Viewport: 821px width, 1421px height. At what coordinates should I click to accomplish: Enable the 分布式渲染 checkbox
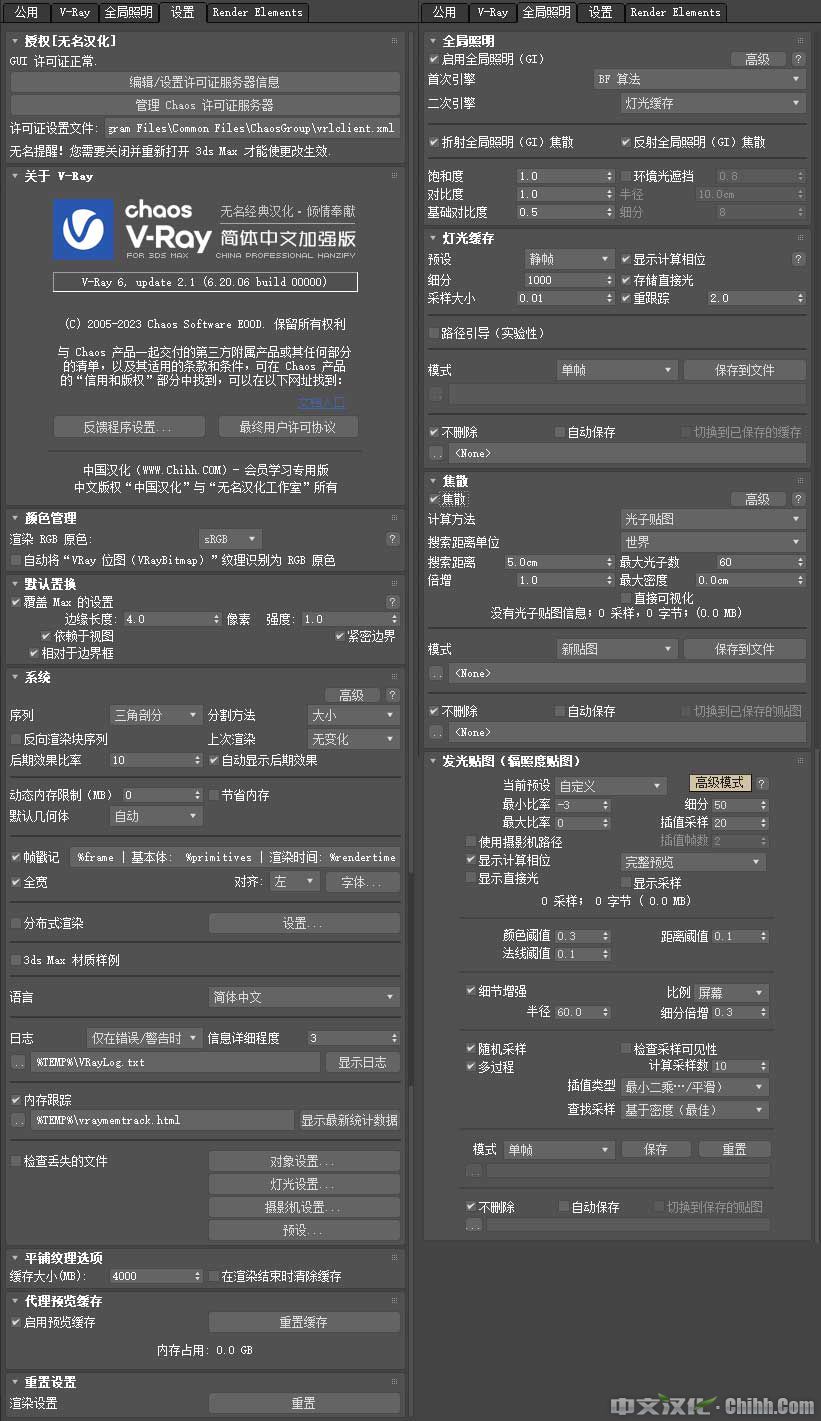(x=15, y=923)
